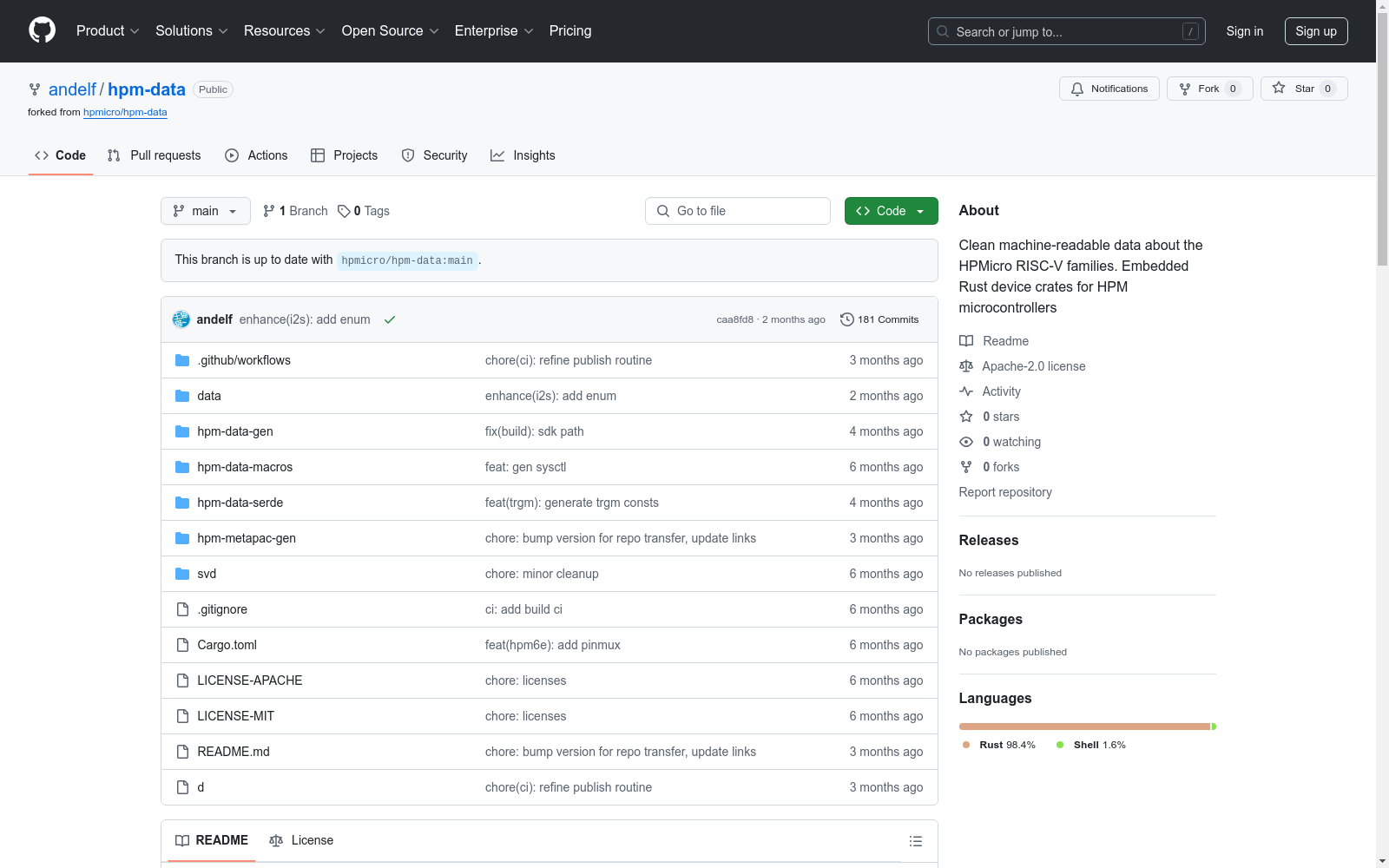Open the andelf owner profile link
The height and width of the screenshot is (868, 1389).
click(x=72, y=89)
